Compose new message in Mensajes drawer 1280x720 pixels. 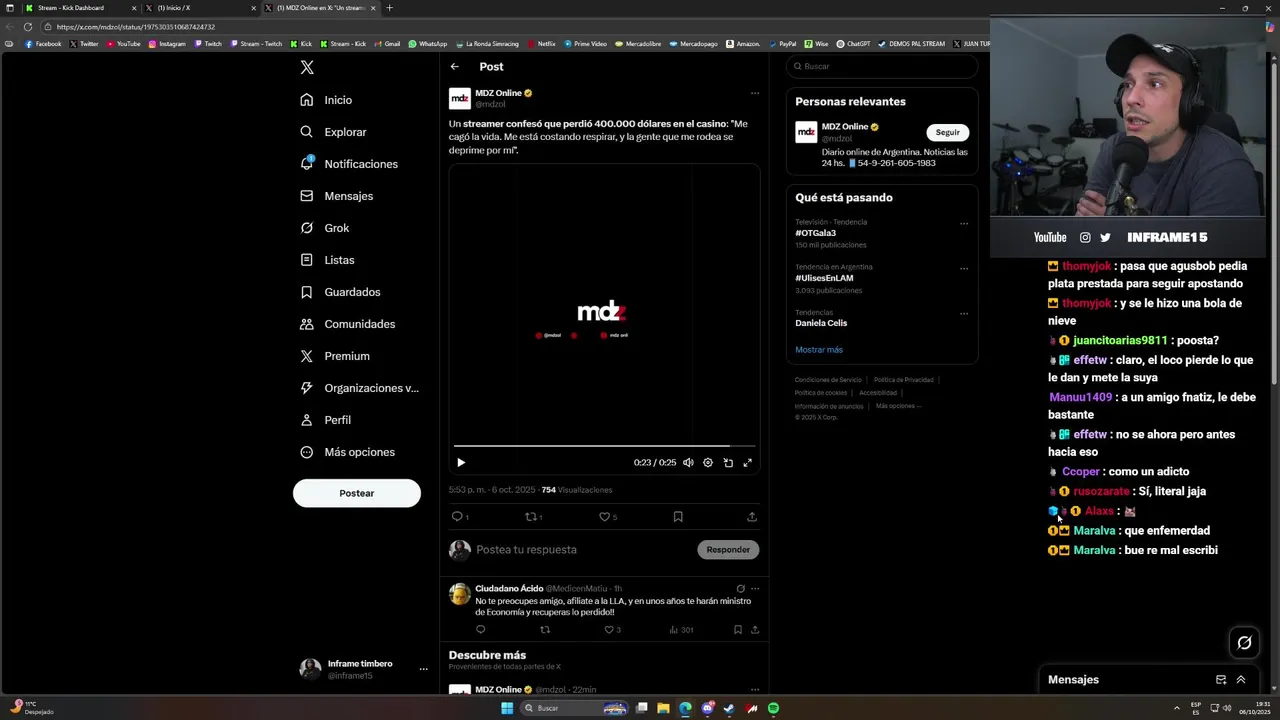1221,680
